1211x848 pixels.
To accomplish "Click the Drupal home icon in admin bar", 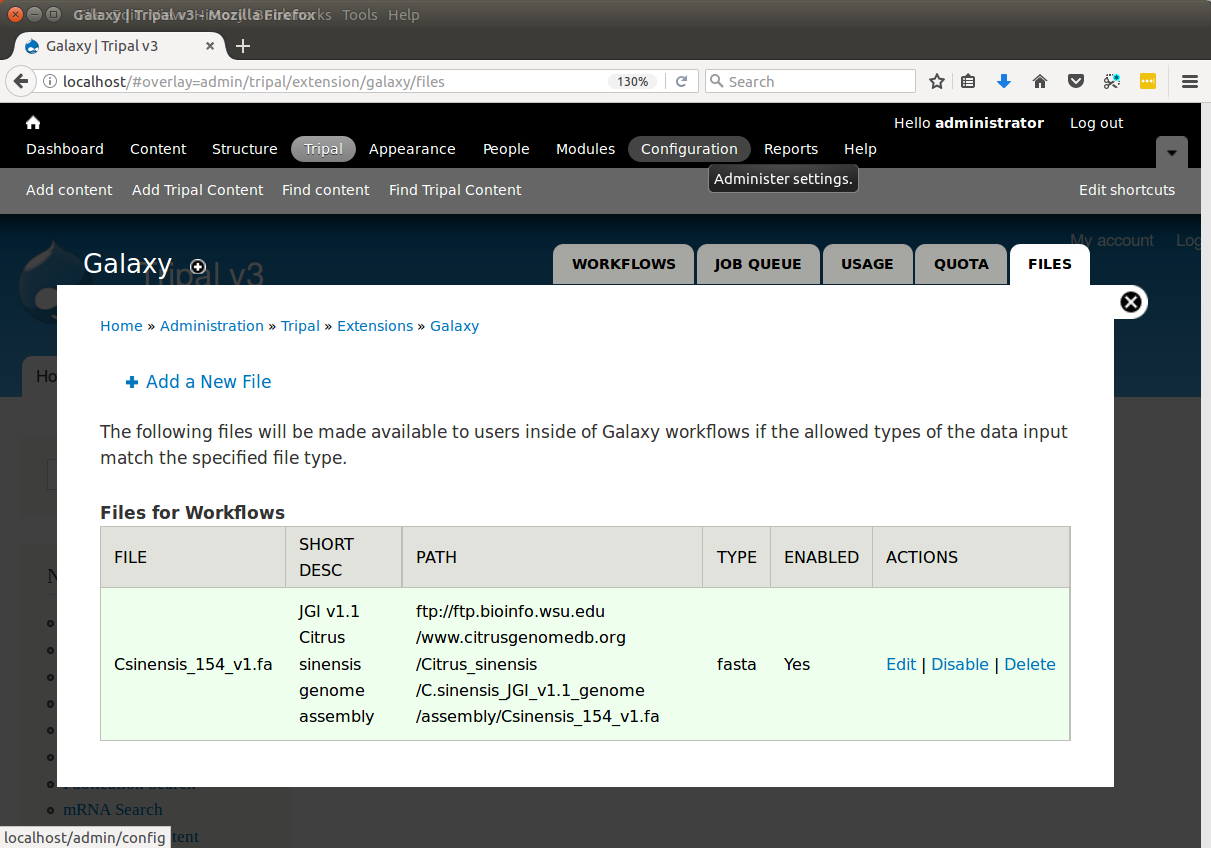I will 33,122.
